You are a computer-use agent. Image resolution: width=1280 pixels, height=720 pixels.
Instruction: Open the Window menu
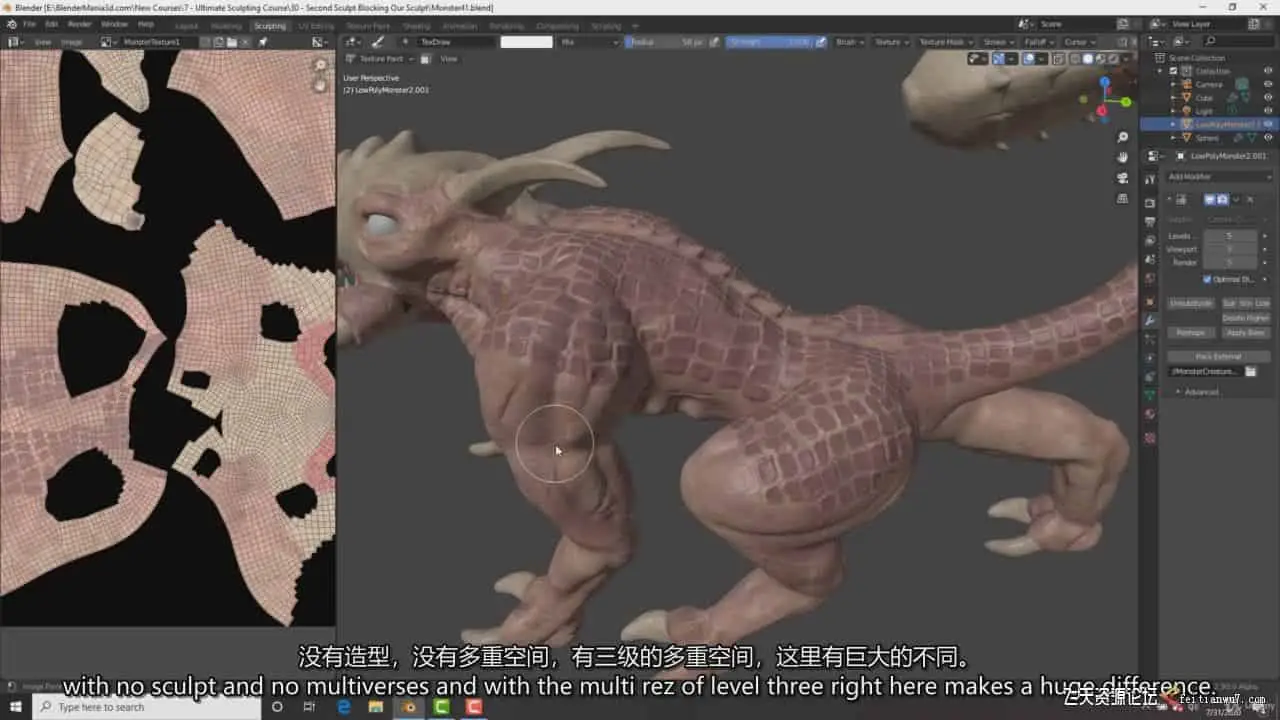pyautogui.click(x=114, y=24)
